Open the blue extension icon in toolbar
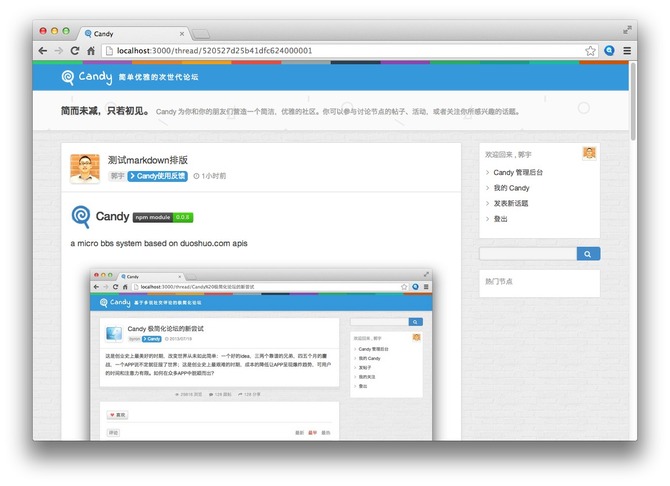The width and height of the screenshot is (670, 486). coord(609,50)
